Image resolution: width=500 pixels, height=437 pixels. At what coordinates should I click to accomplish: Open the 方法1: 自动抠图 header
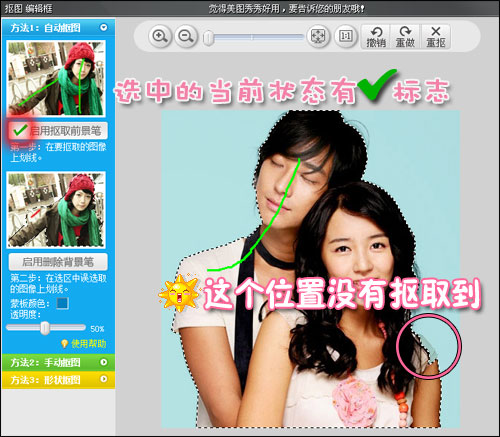pyautogui.click(x=58, y=27)
